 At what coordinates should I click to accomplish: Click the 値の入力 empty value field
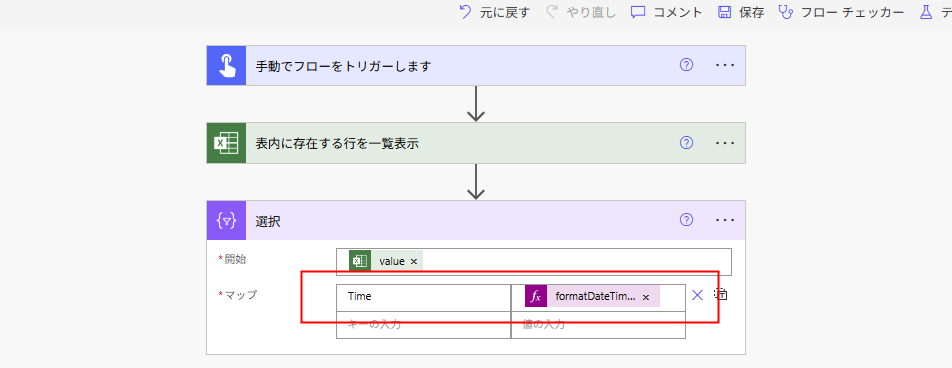[x=598, y=325]
